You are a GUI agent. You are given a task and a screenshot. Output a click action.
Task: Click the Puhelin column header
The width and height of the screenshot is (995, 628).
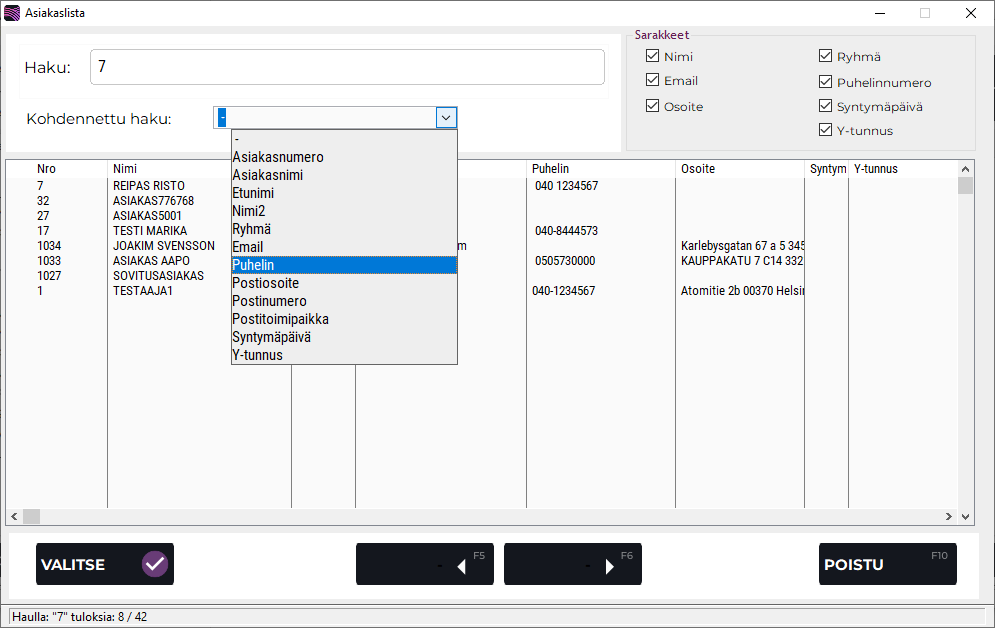pos(600,169)
